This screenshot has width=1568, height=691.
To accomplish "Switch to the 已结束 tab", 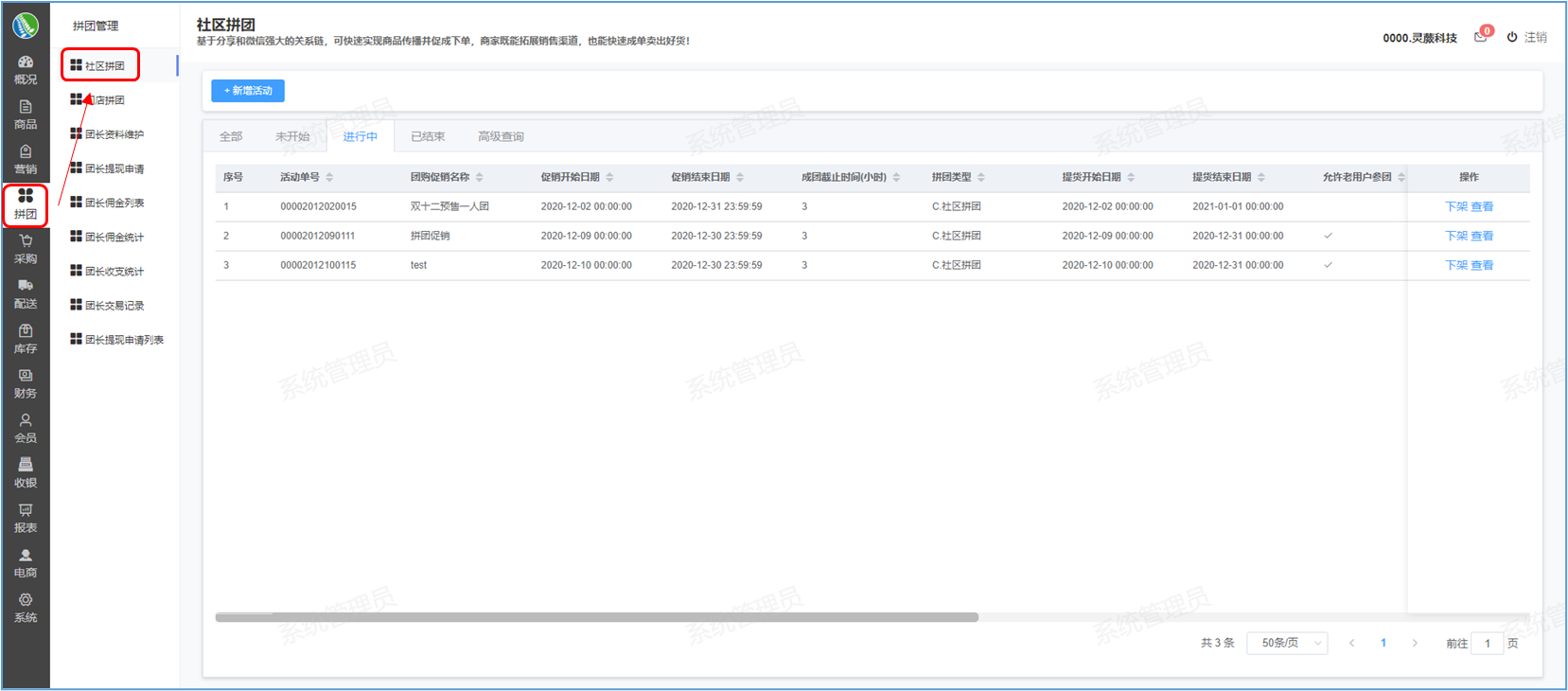I will pos(428,136).
